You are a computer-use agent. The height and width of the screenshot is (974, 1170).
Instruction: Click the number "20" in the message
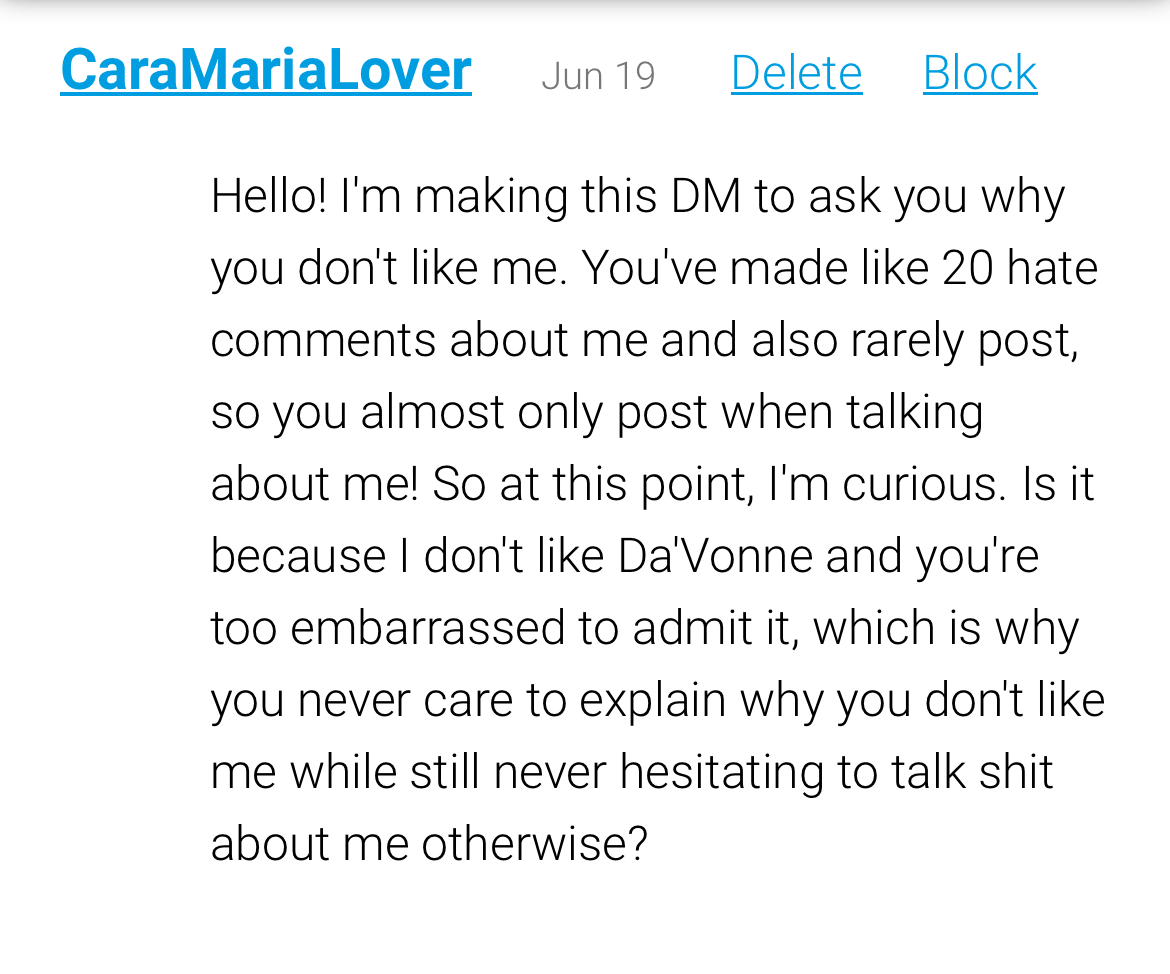968,268
